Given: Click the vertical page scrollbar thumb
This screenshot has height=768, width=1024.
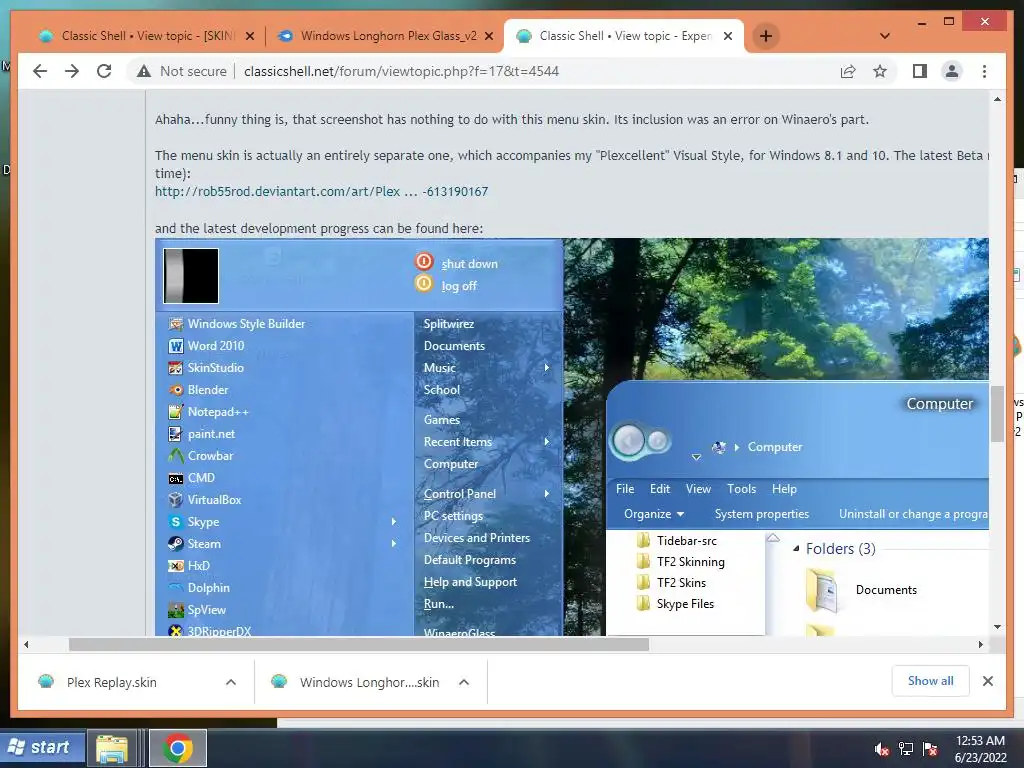Looking at the screenshot, I should pos(997,413).
